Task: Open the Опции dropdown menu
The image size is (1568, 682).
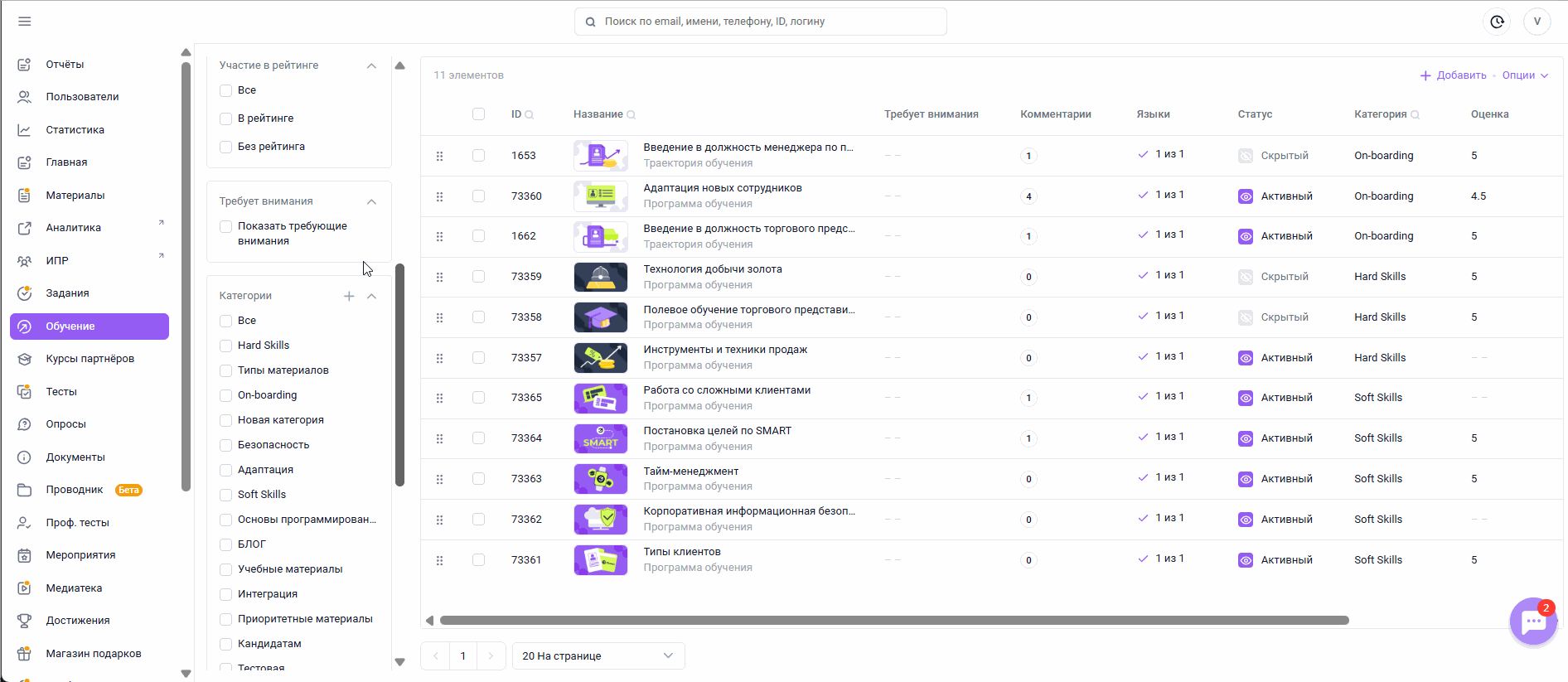Action: pos(1525,75)
